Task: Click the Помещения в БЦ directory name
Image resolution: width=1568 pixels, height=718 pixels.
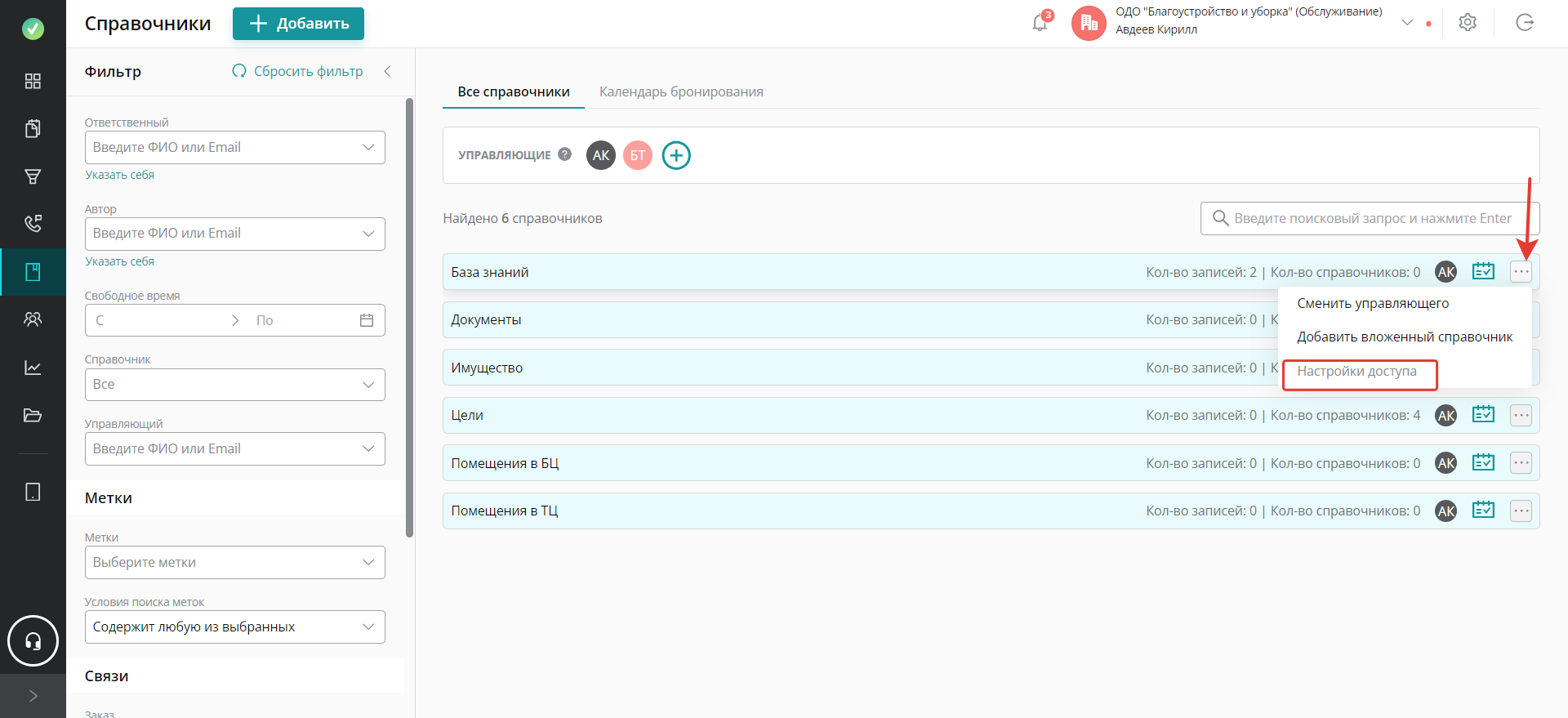Action: 505,463
